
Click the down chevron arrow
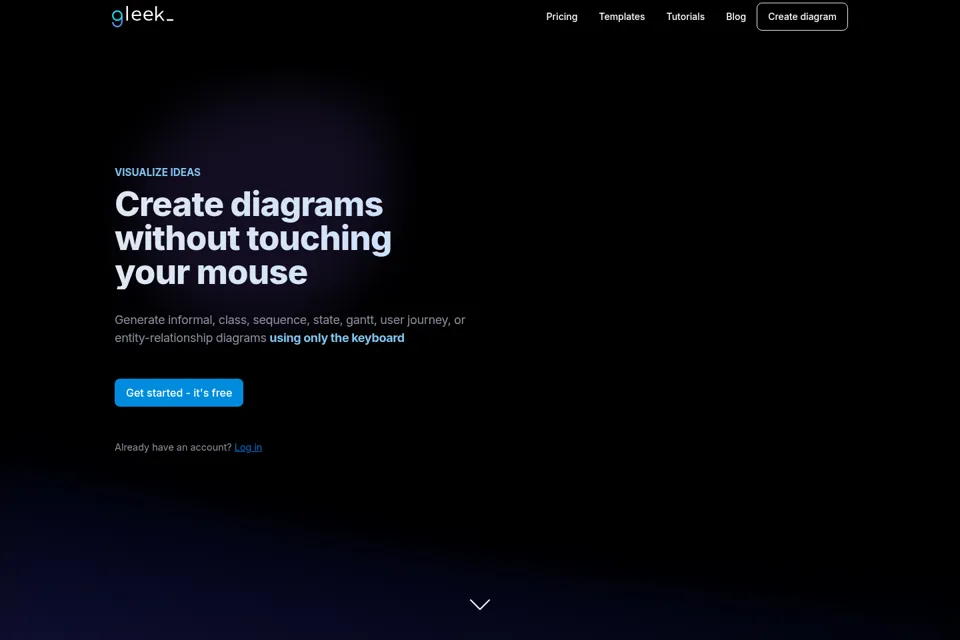[x=480, y=604]
